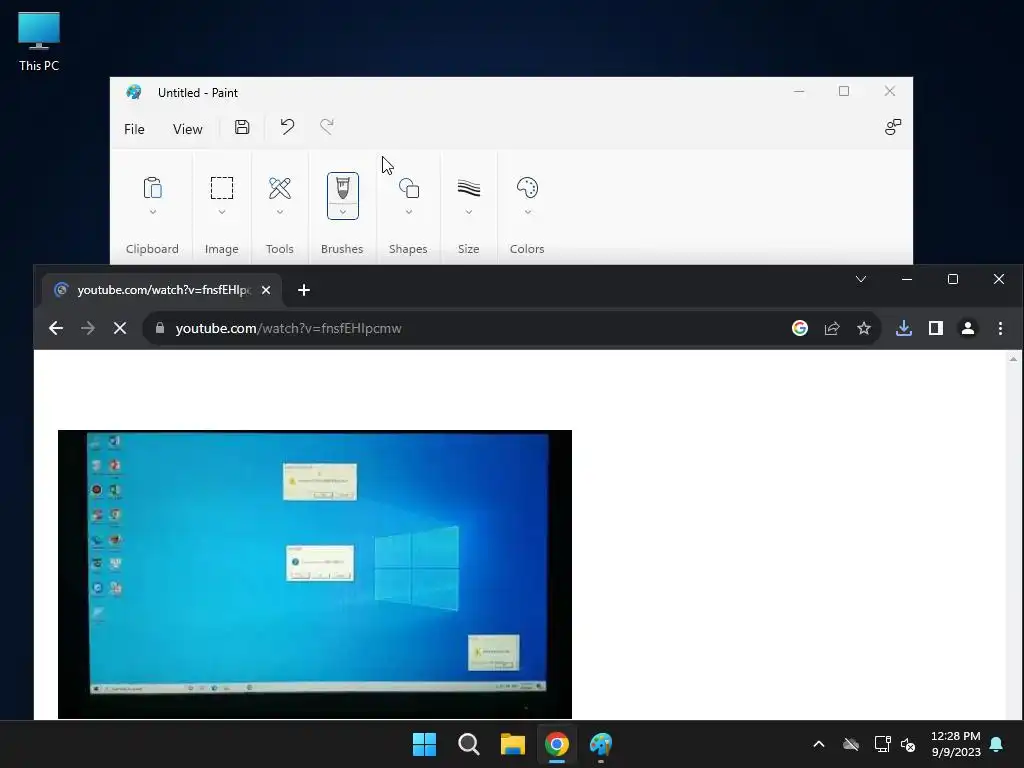Open Windows Search from the taskbar
Image resolution: width=1024 pixels, height=768 pixels.
469,744
